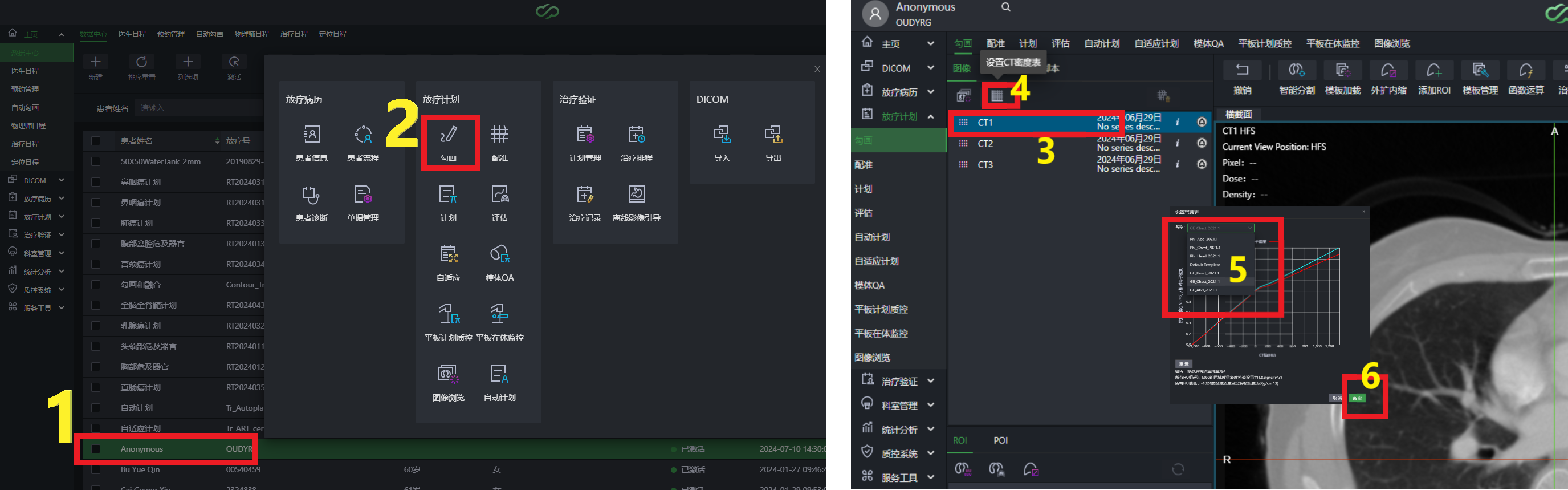Click the 列选项 column options button
The width and height of the screenshot is (1568, 490).
coord(188,68)
